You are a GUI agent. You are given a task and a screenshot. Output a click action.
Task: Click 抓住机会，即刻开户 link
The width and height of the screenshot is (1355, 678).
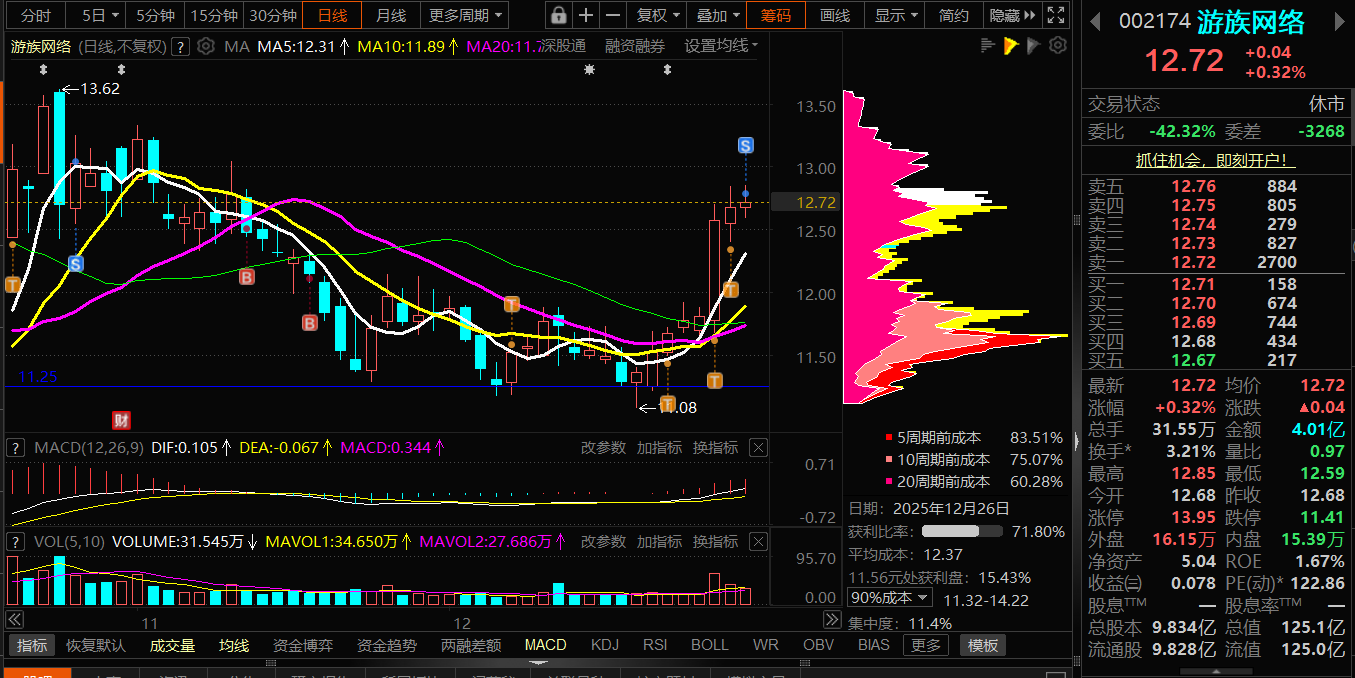point(1216,160)
